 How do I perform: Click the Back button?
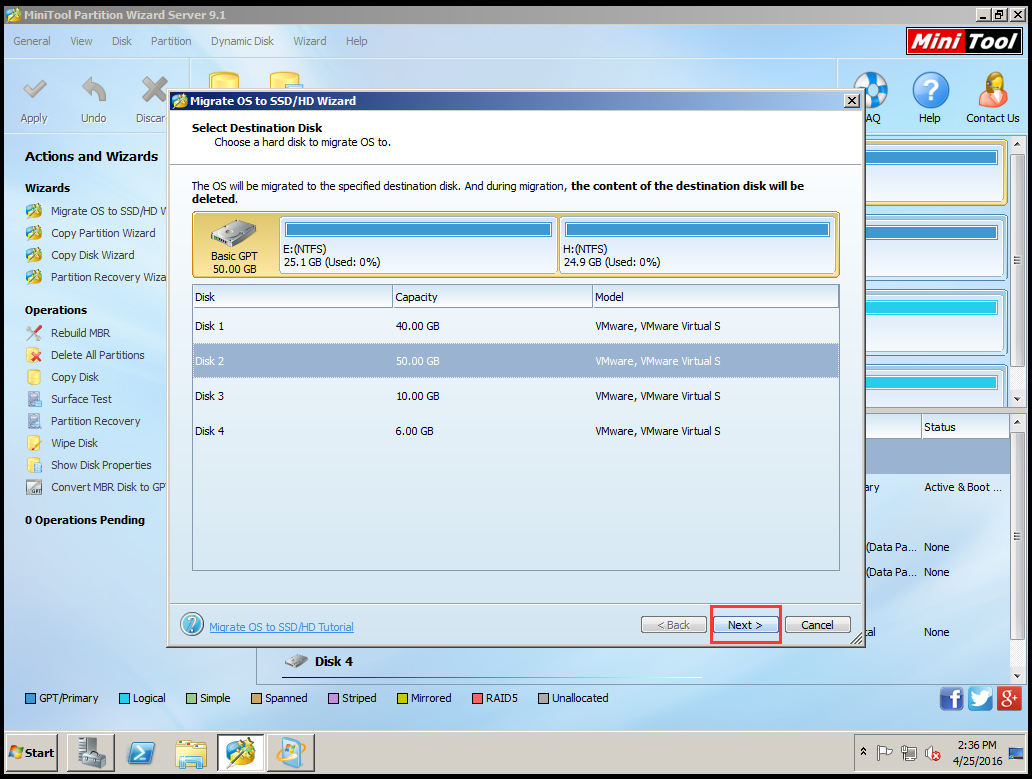point(674,625)
